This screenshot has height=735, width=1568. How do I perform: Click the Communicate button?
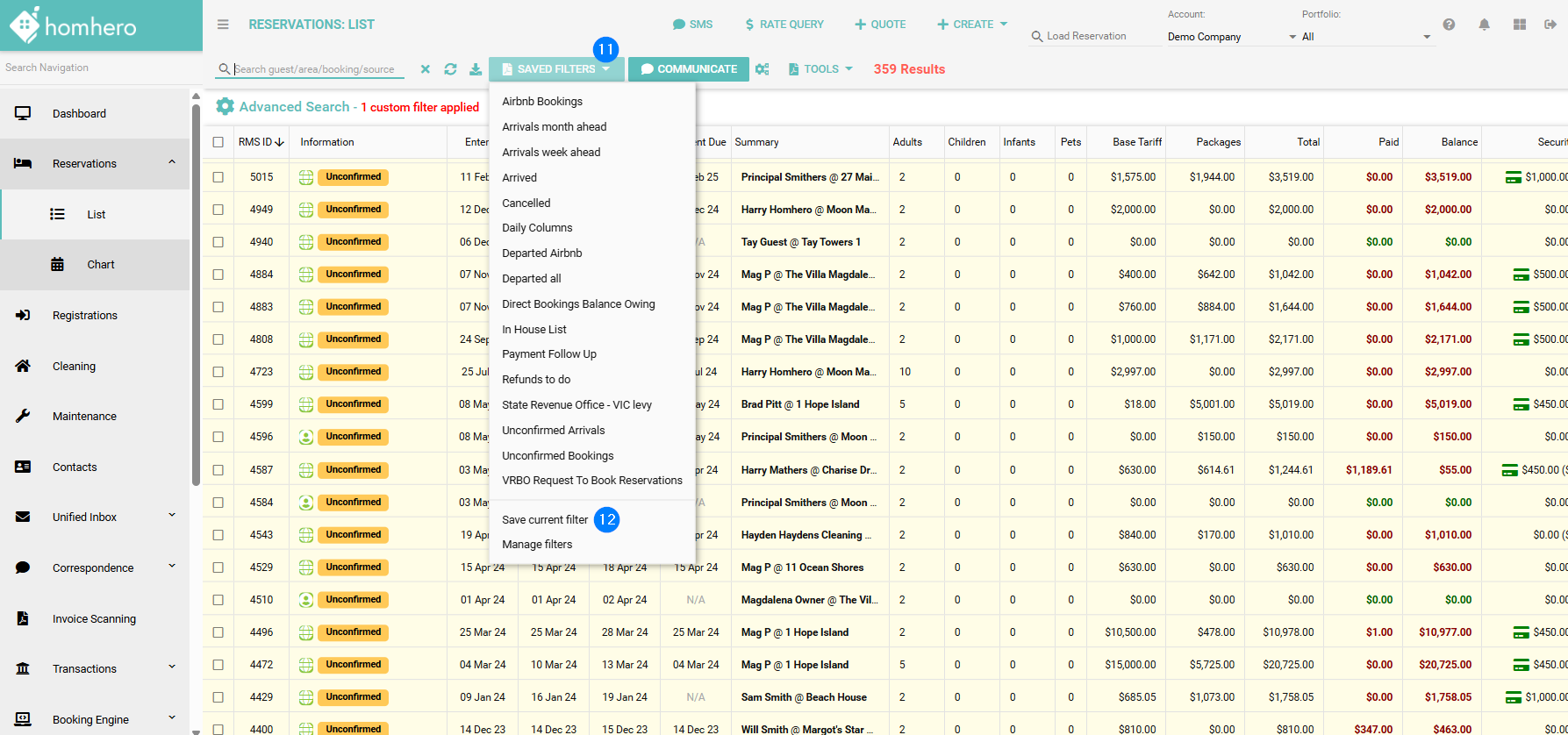click(689, 69)
